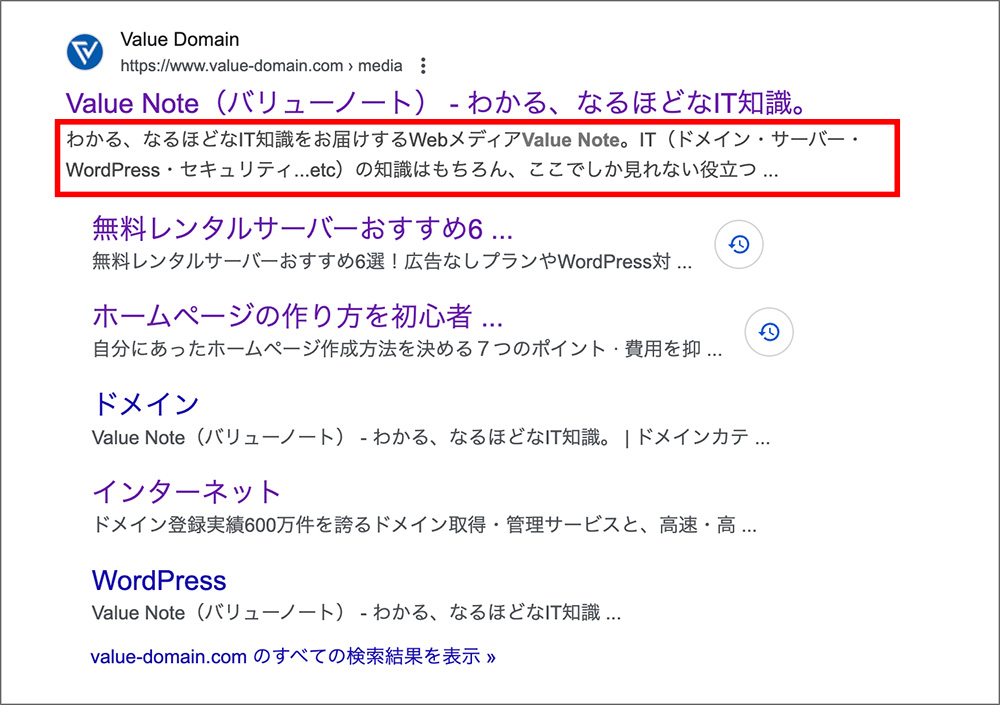Screen dimensions: 1000x705
Task: Click the history icon beside ホームページの作り方を初心者
Action: (x=769, y=332)
